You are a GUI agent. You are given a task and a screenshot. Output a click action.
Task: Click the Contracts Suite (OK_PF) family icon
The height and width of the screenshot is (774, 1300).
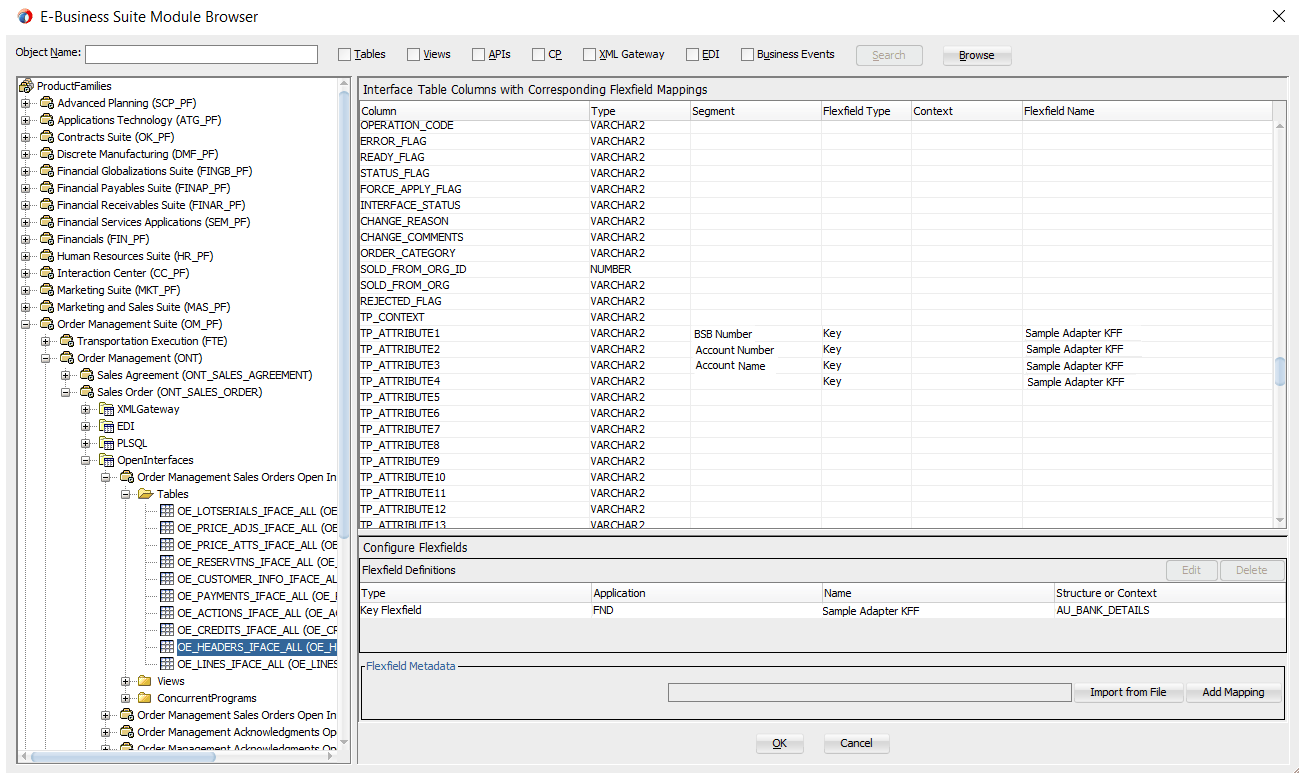click(x=46, y=137)
